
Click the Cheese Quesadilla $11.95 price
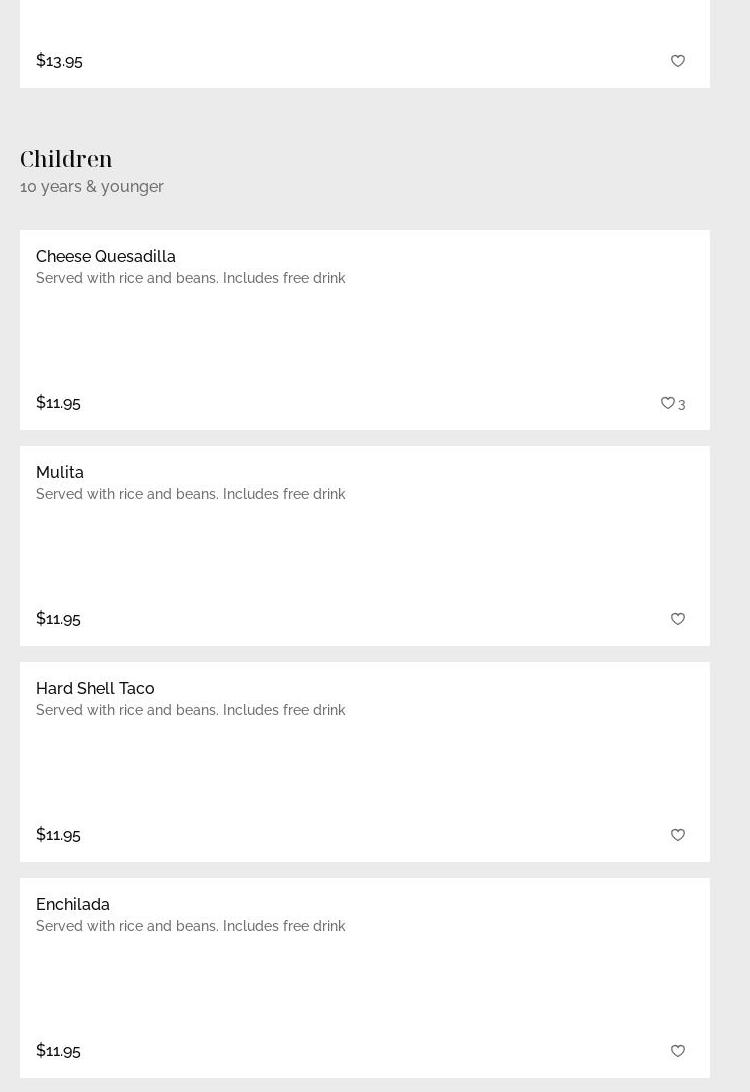click(58, 402)
